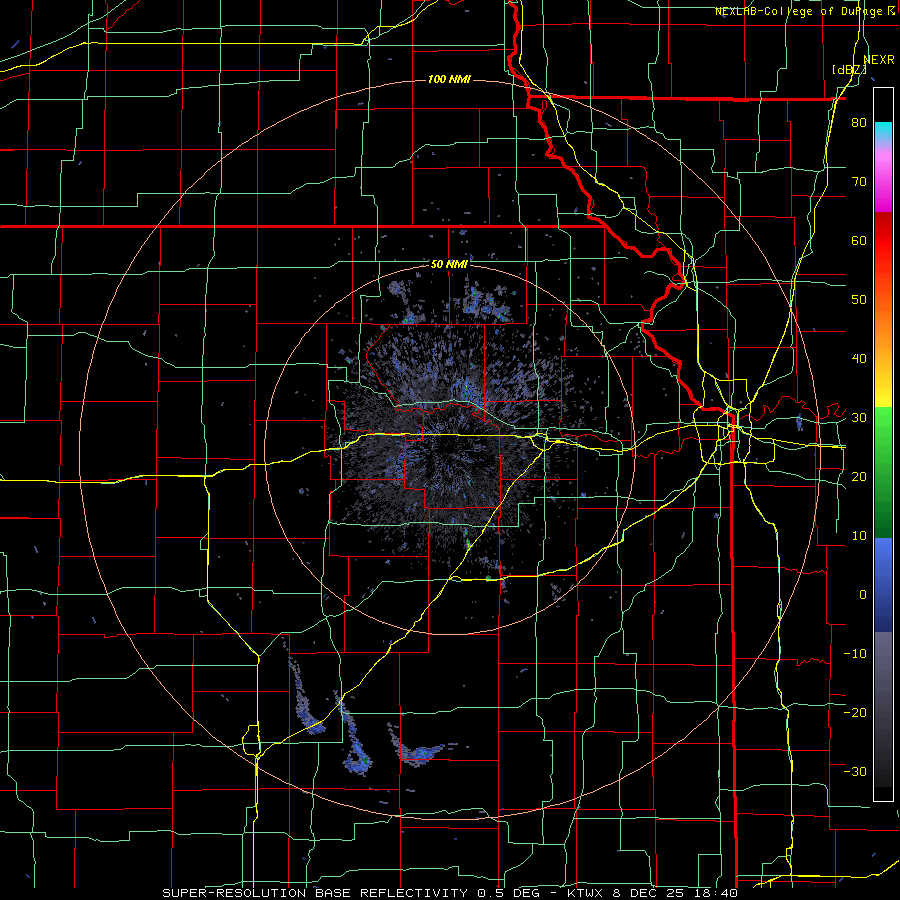Click the 80 value on the dBZ scale
Screen dimensions: 900x900
tap(859, 123)
